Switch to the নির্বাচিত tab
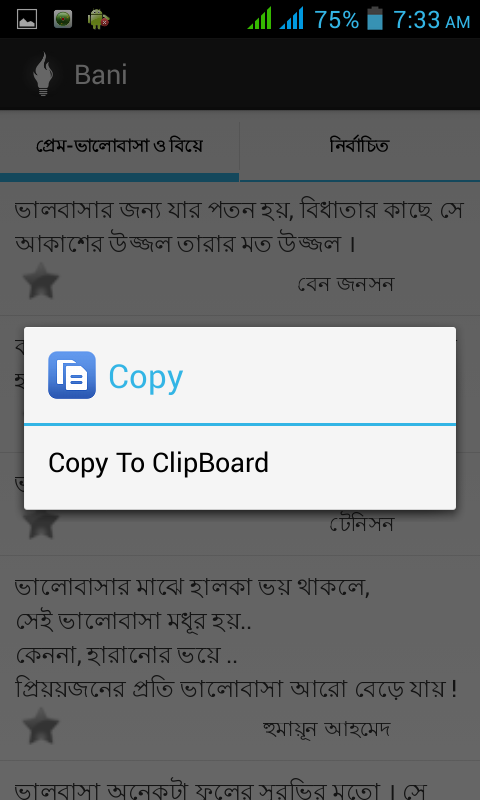The width and height of the screenshot is (480, 800). (360, 146)
